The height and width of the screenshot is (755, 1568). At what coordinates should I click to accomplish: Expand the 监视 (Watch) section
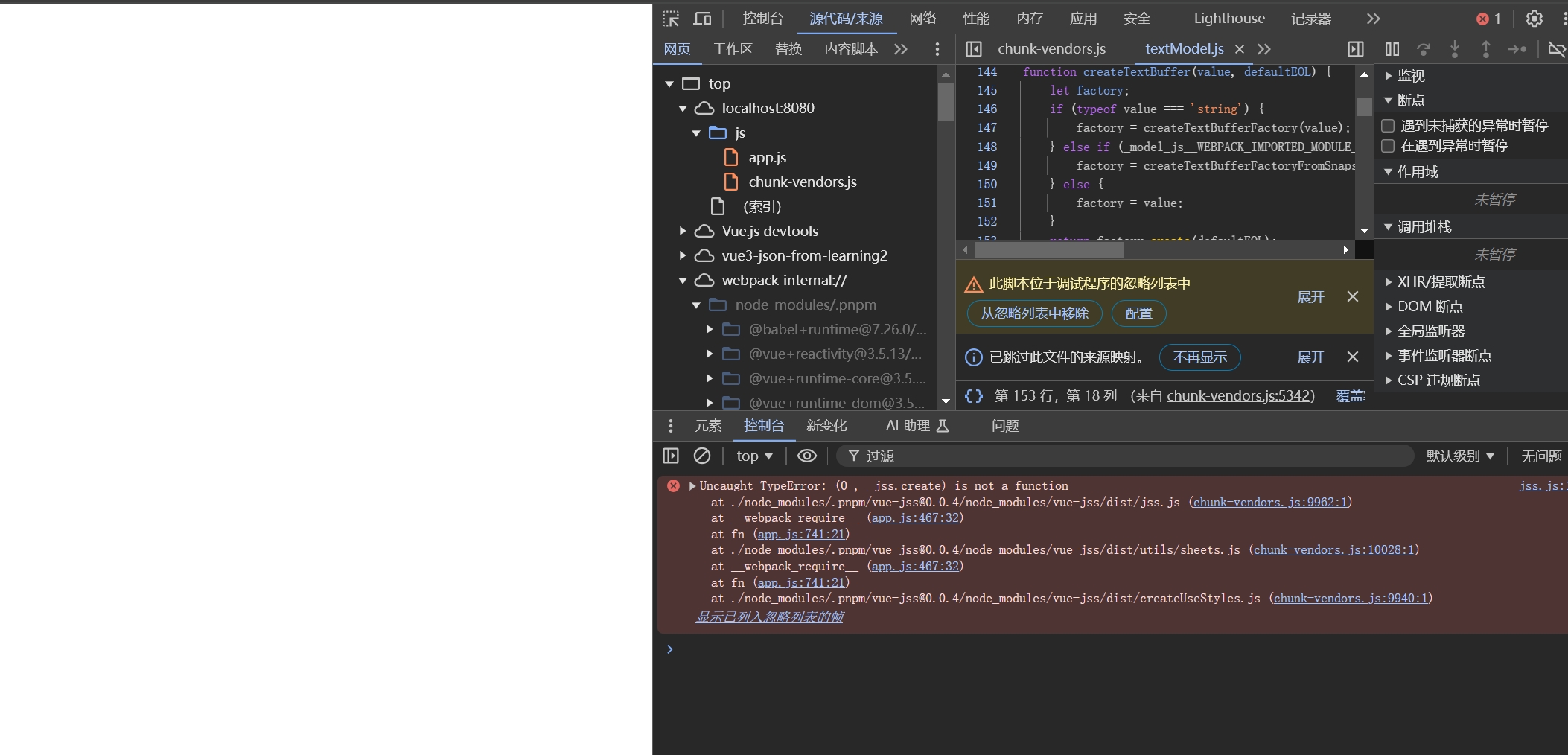[x=1389, y=76]
